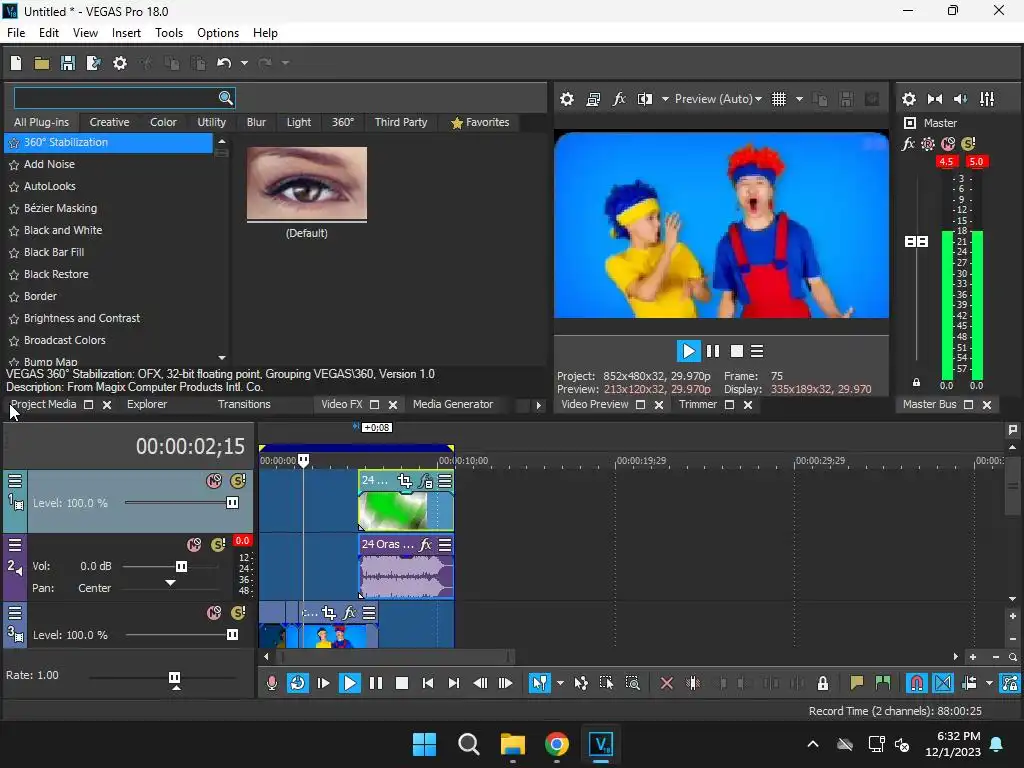Switch to the Creative plug-ins tab

click(109, 122)
